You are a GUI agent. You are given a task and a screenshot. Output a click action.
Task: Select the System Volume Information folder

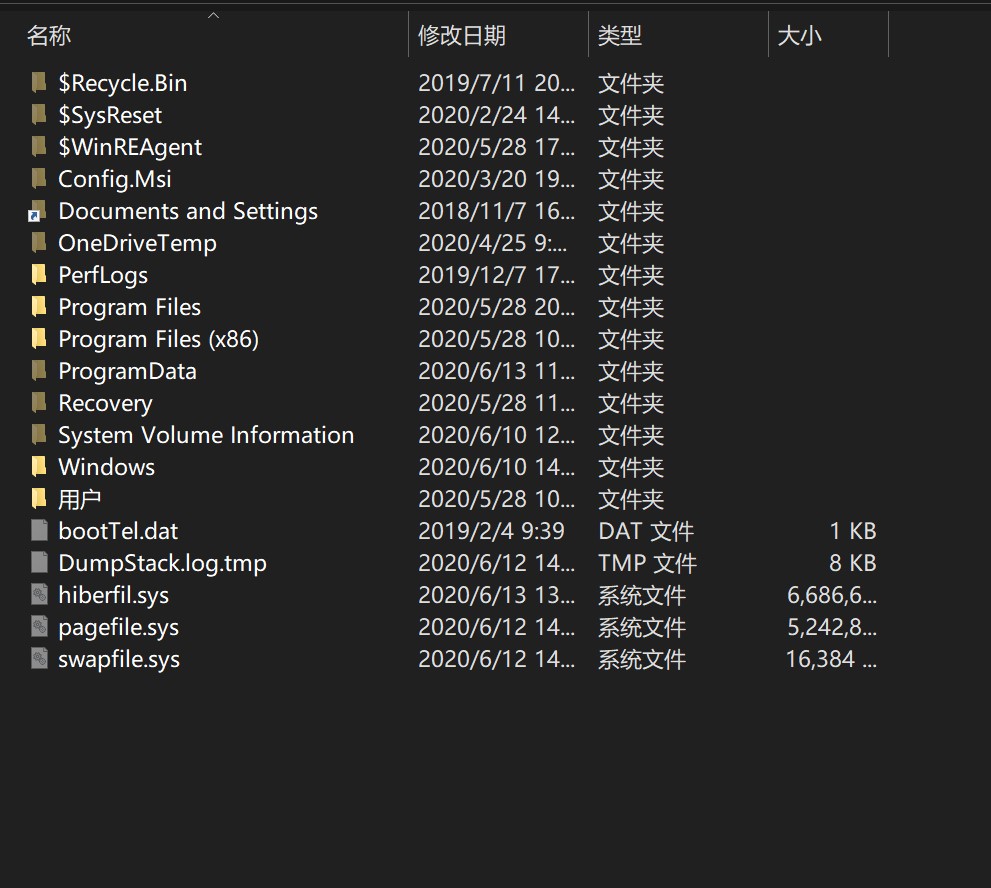pyautogui.click(x=206, y=435)
